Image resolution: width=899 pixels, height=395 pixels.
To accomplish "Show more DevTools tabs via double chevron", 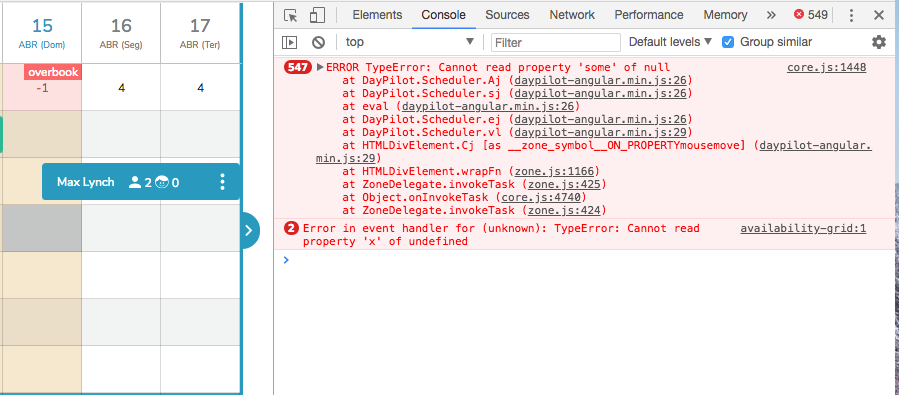I will tap(771, 15).
